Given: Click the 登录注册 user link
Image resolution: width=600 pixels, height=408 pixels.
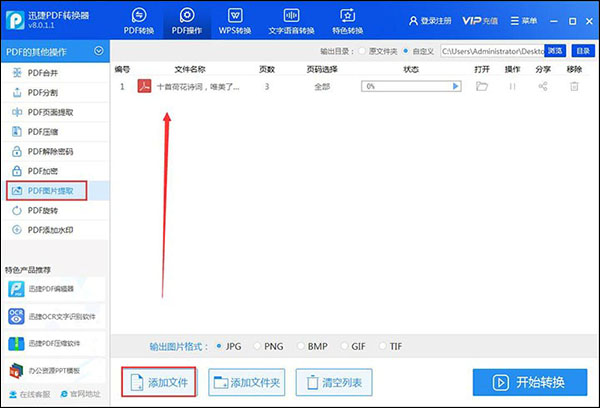Looking at the screenshot, I should point(430,21).
